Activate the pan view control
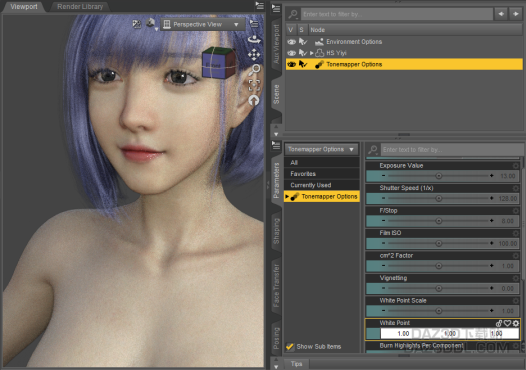Screen dimensions: 526x370 tap(254, 54)
